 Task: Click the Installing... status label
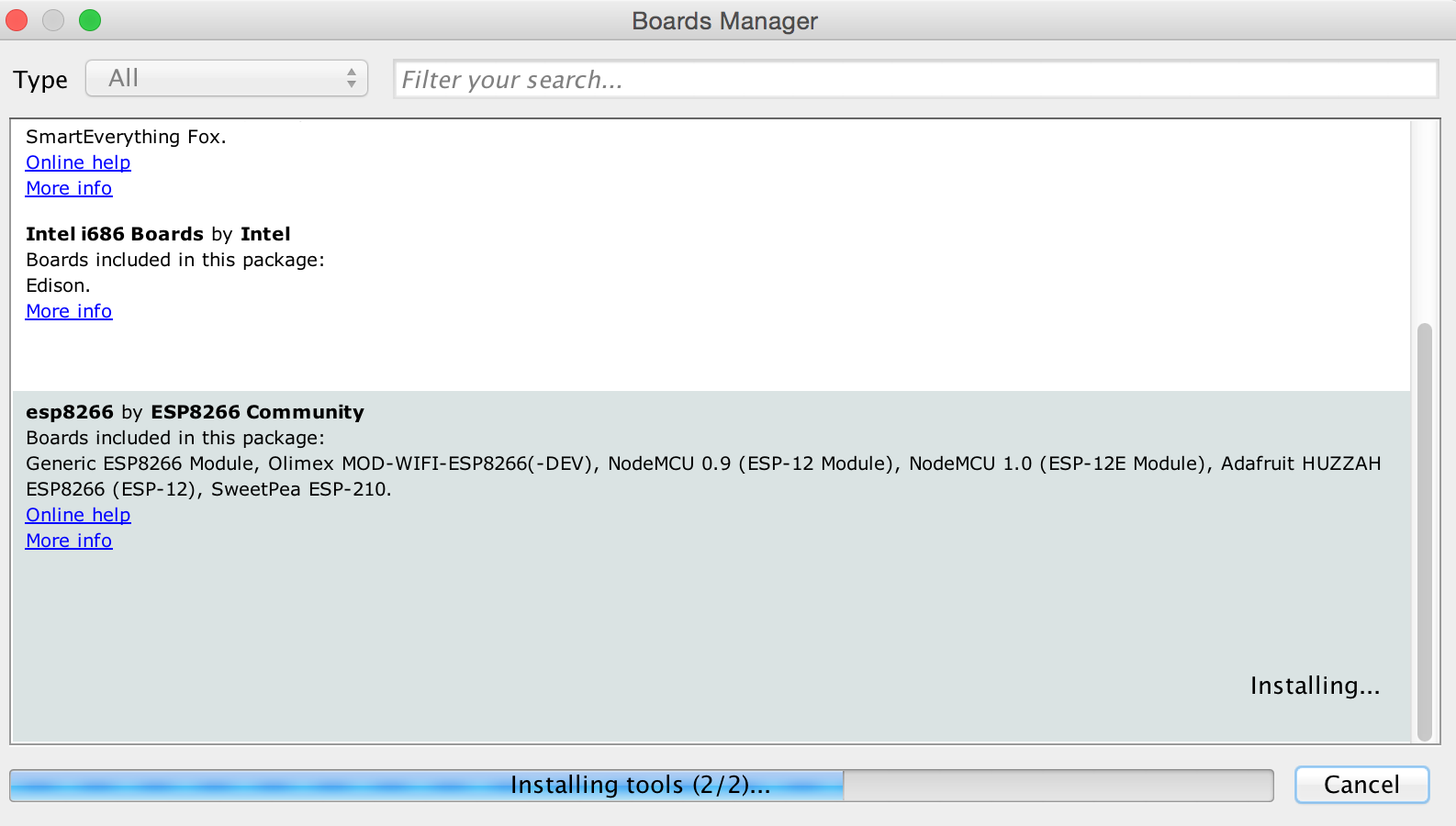[x=1315, y=686]
